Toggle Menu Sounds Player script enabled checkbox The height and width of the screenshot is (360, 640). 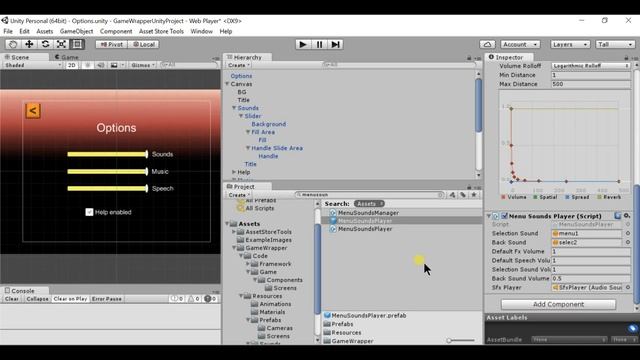pos(504,216)
